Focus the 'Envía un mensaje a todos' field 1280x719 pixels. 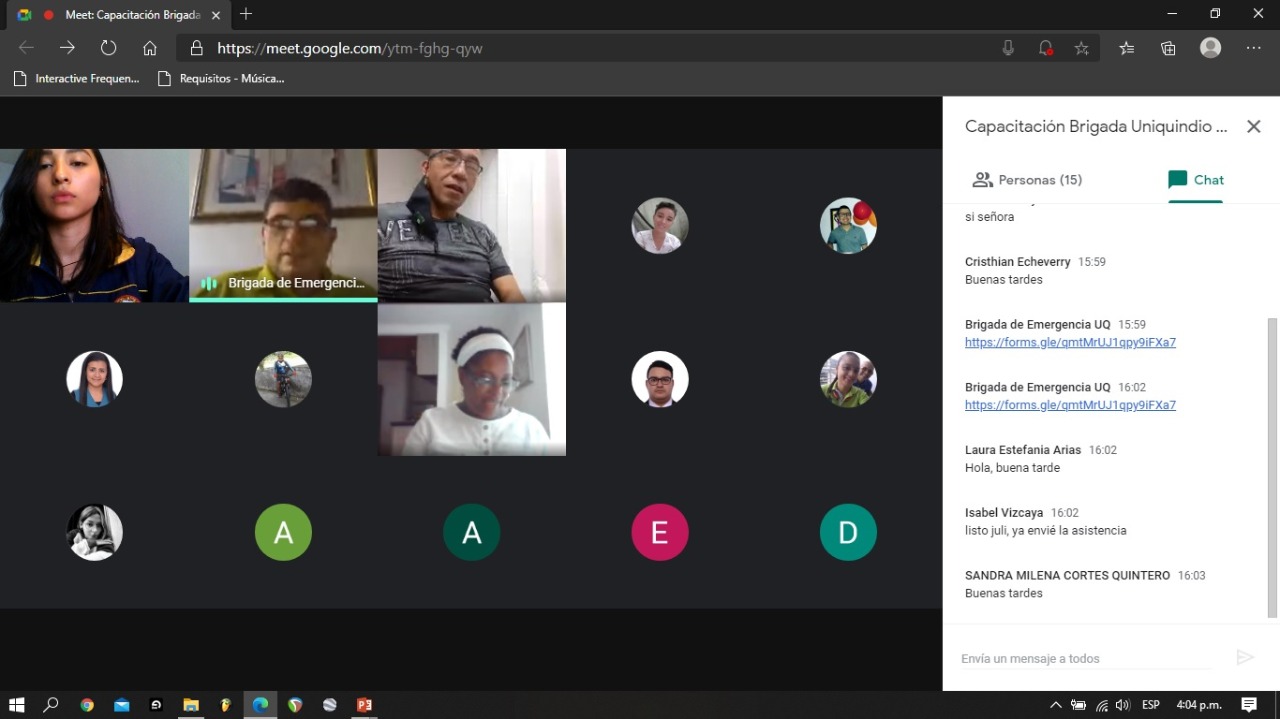(x=1086, y=658)
